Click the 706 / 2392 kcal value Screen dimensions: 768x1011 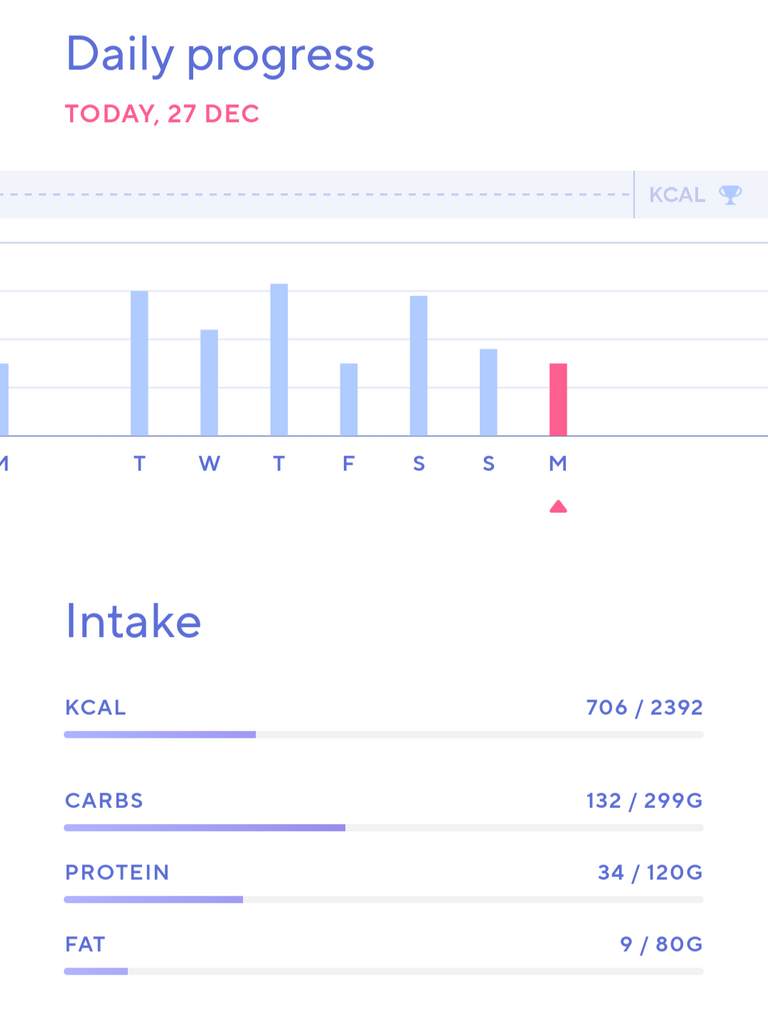644,708
